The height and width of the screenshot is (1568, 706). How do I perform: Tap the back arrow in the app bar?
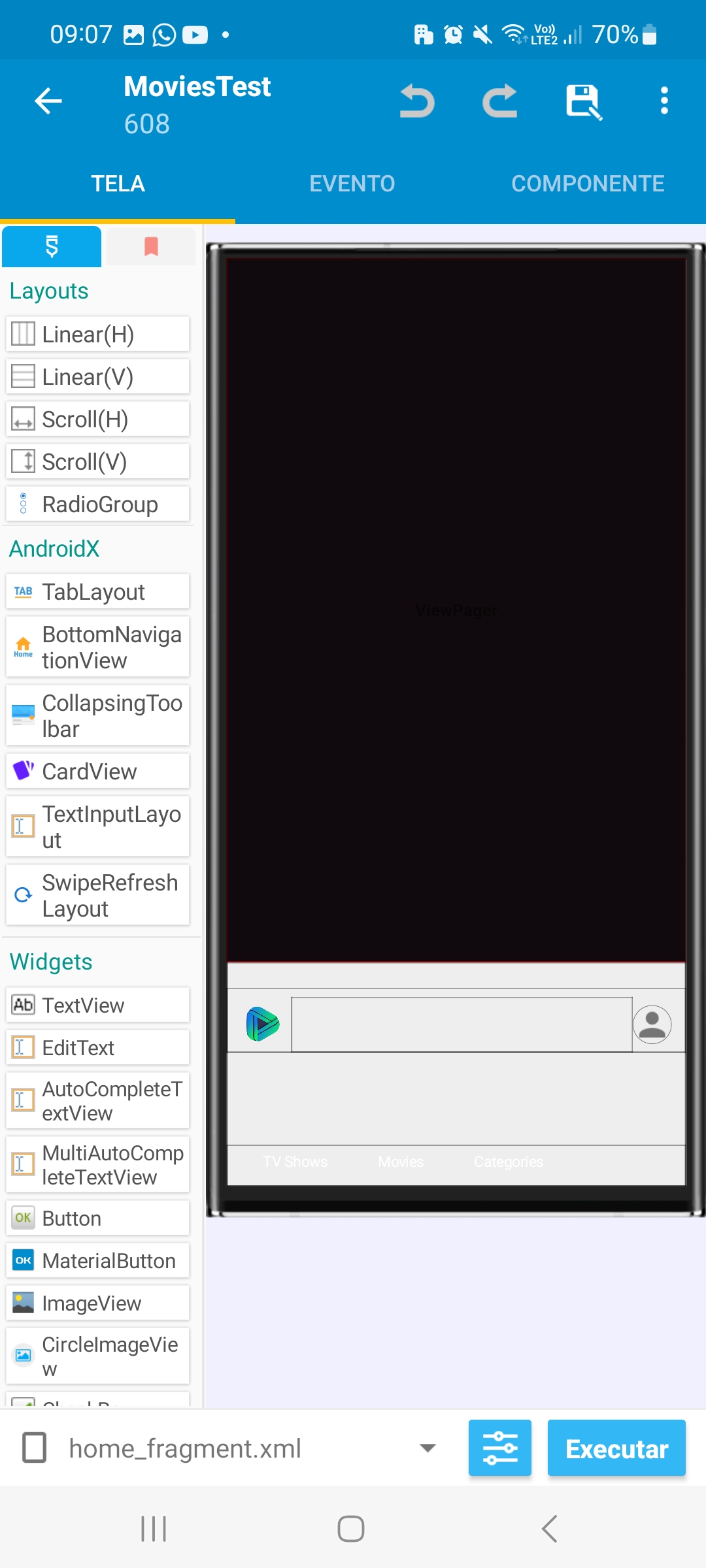(48, 101)
